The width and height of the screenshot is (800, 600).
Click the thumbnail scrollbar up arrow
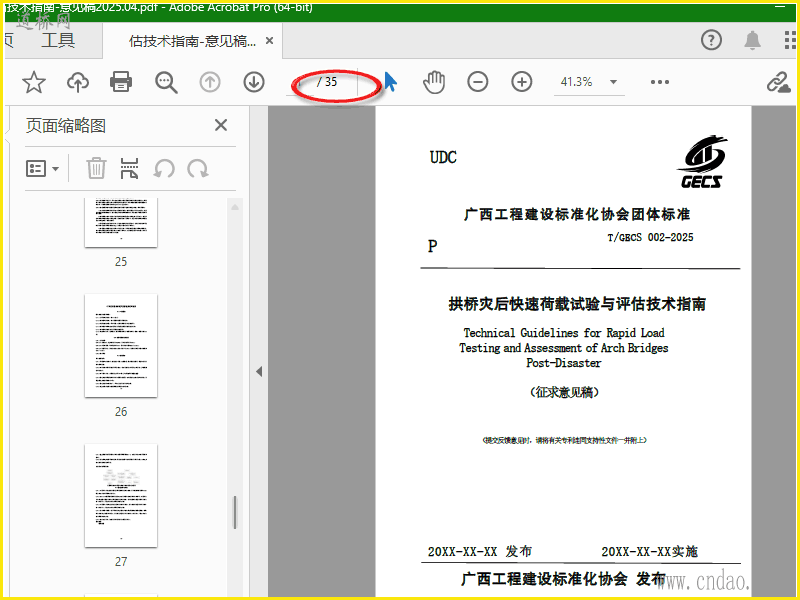(x=235, y=207)
